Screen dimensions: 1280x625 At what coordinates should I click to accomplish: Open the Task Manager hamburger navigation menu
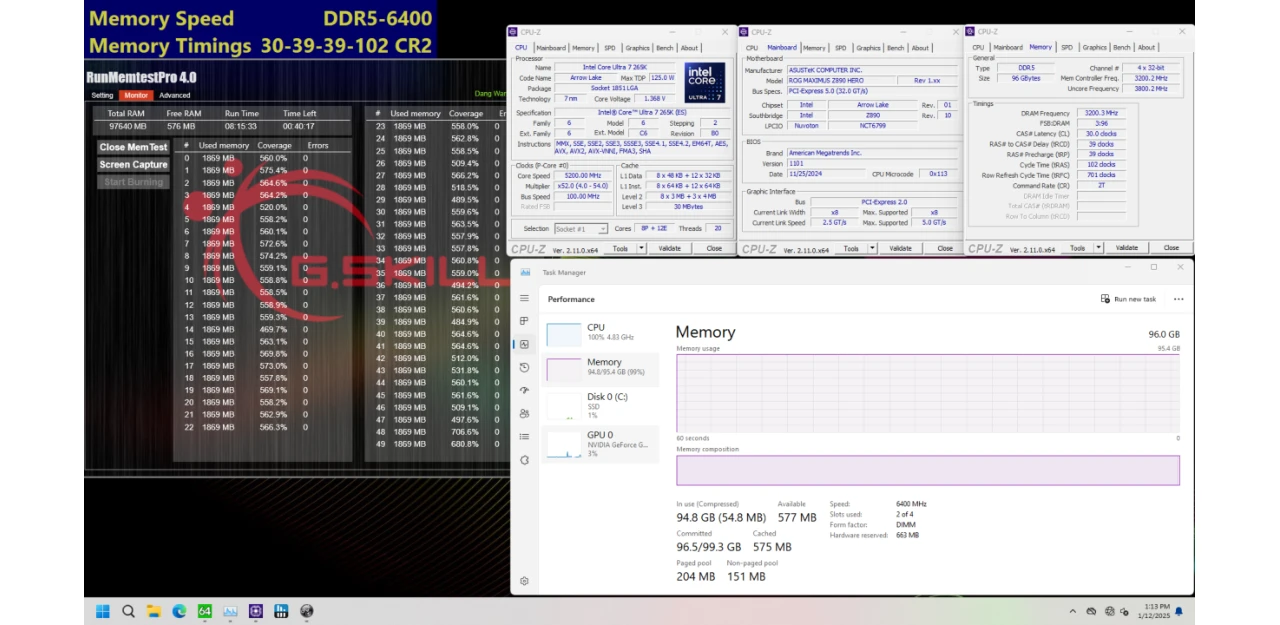[524, 298]
